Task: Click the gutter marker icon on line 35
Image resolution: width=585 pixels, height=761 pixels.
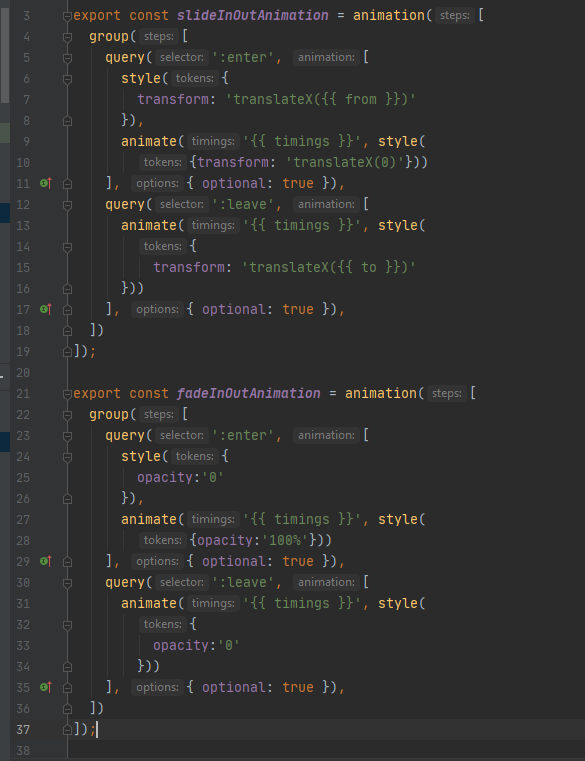Action: click(46, 687)
